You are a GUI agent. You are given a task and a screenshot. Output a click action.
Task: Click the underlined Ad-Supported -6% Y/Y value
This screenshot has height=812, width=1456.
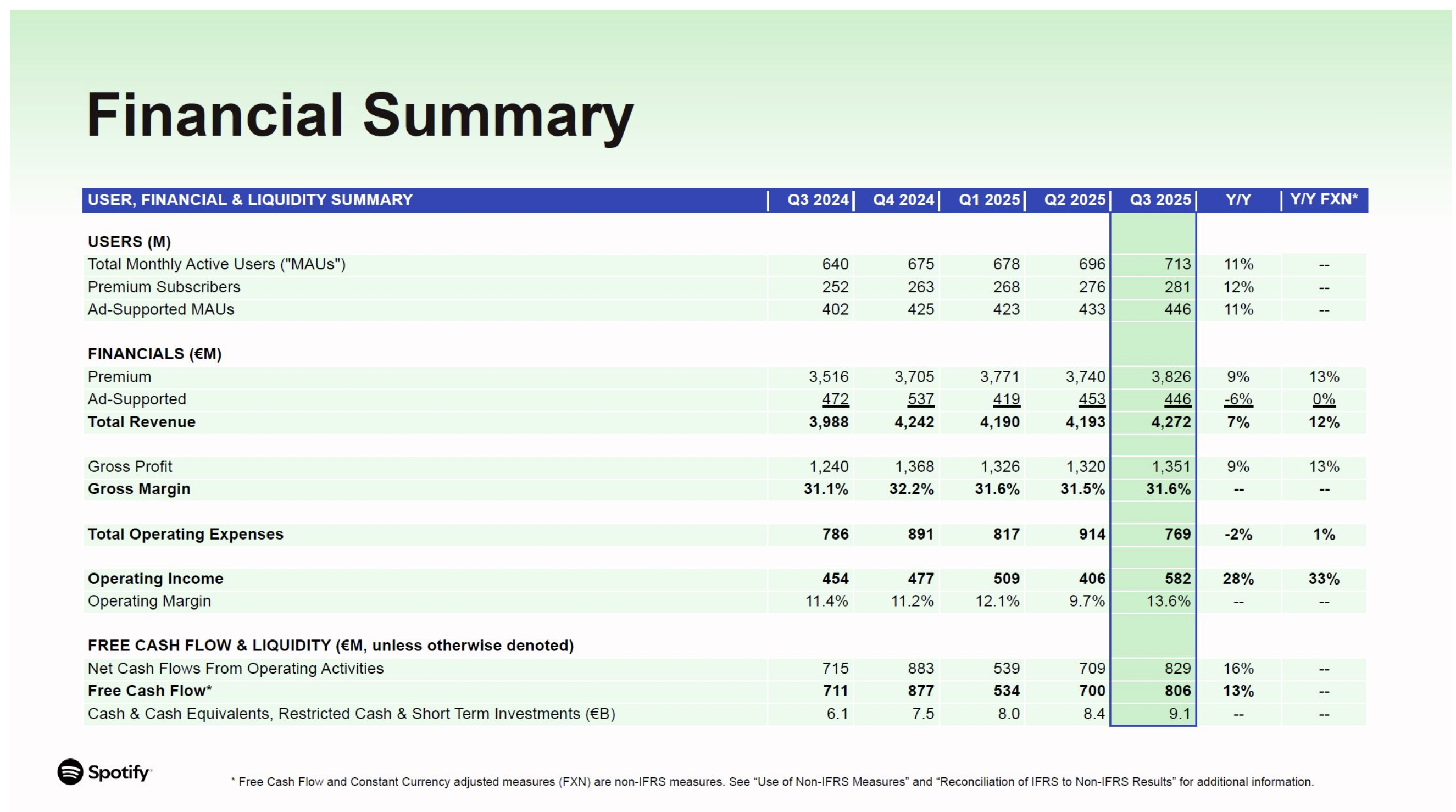[x=1238, y=399]
